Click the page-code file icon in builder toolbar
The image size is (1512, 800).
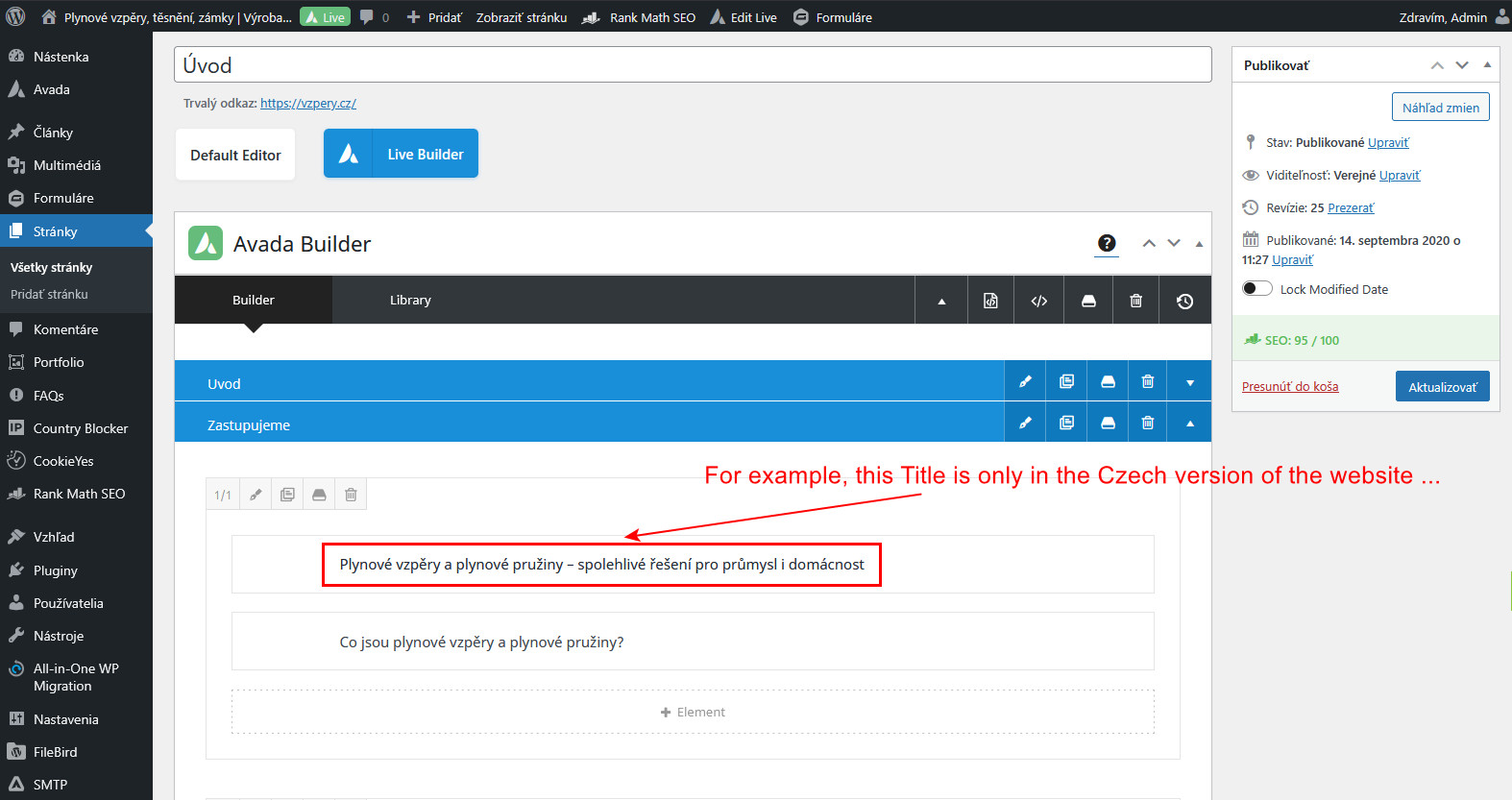pos(990,301)
